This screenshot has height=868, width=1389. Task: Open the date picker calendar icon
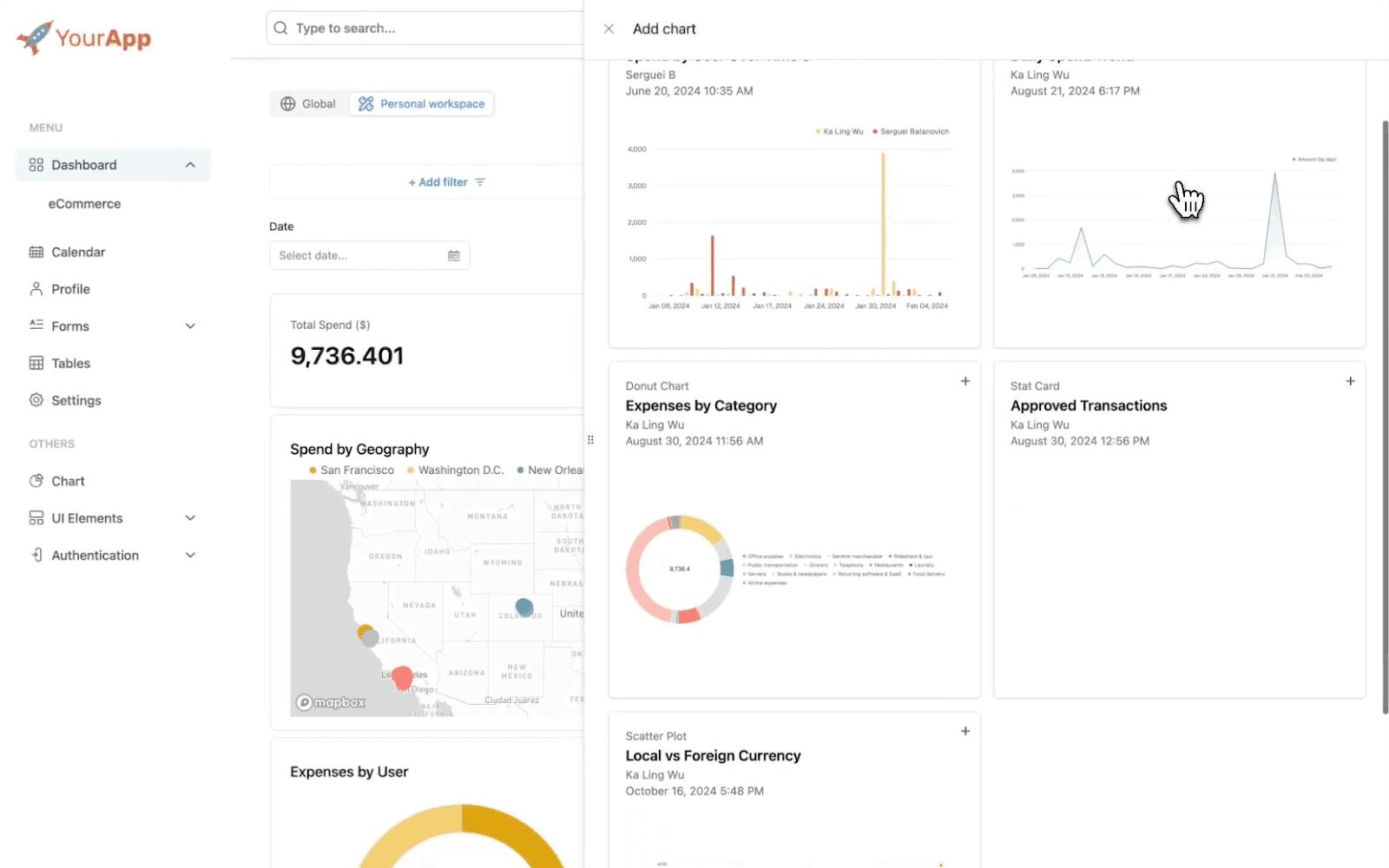[x=453, y=255]
